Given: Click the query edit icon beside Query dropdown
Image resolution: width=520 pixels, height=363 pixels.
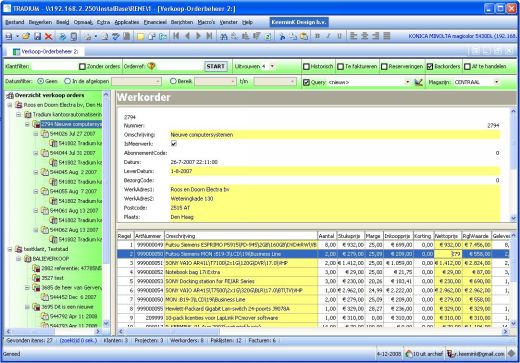Looking at the screenshot, I should point(418,82).
